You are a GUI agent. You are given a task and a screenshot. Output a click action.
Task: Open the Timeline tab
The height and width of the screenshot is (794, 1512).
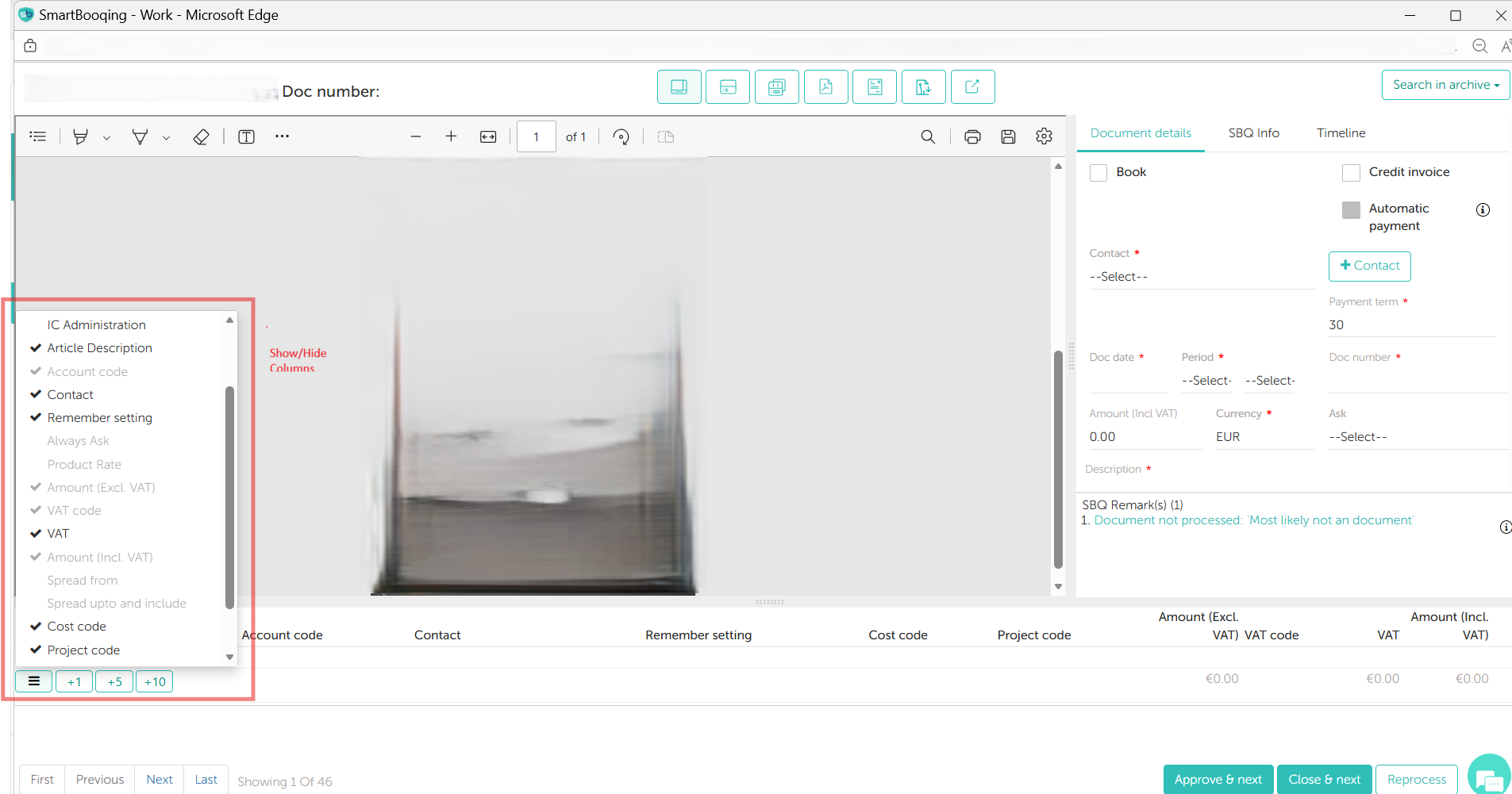(x=1341, y=133)
